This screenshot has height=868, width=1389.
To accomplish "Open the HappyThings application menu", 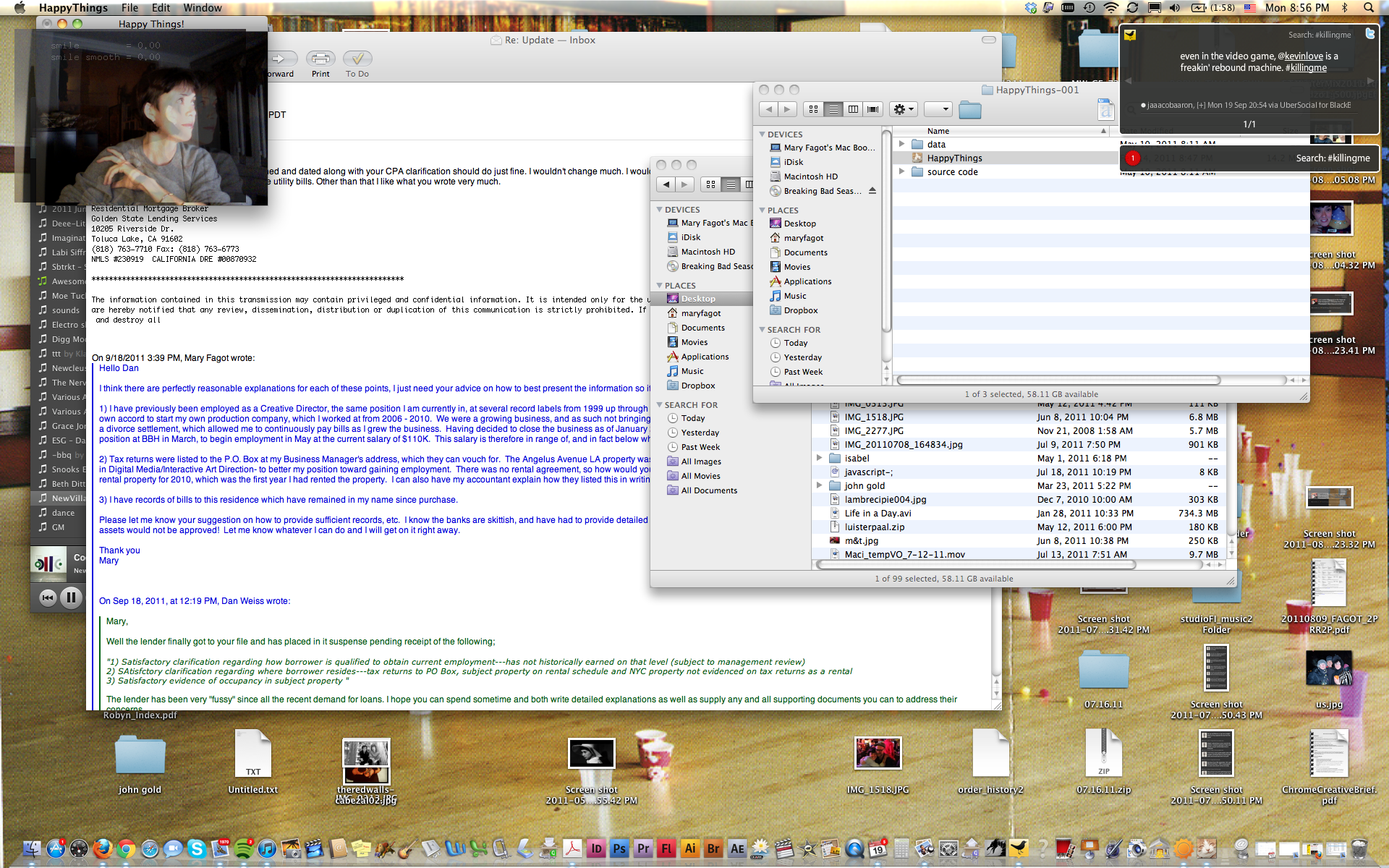I will (73, 8).
